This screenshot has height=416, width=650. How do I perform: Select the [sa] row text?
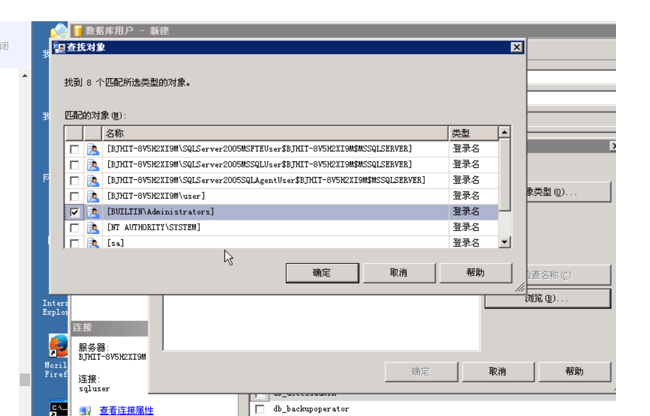(x=115, y=243)
